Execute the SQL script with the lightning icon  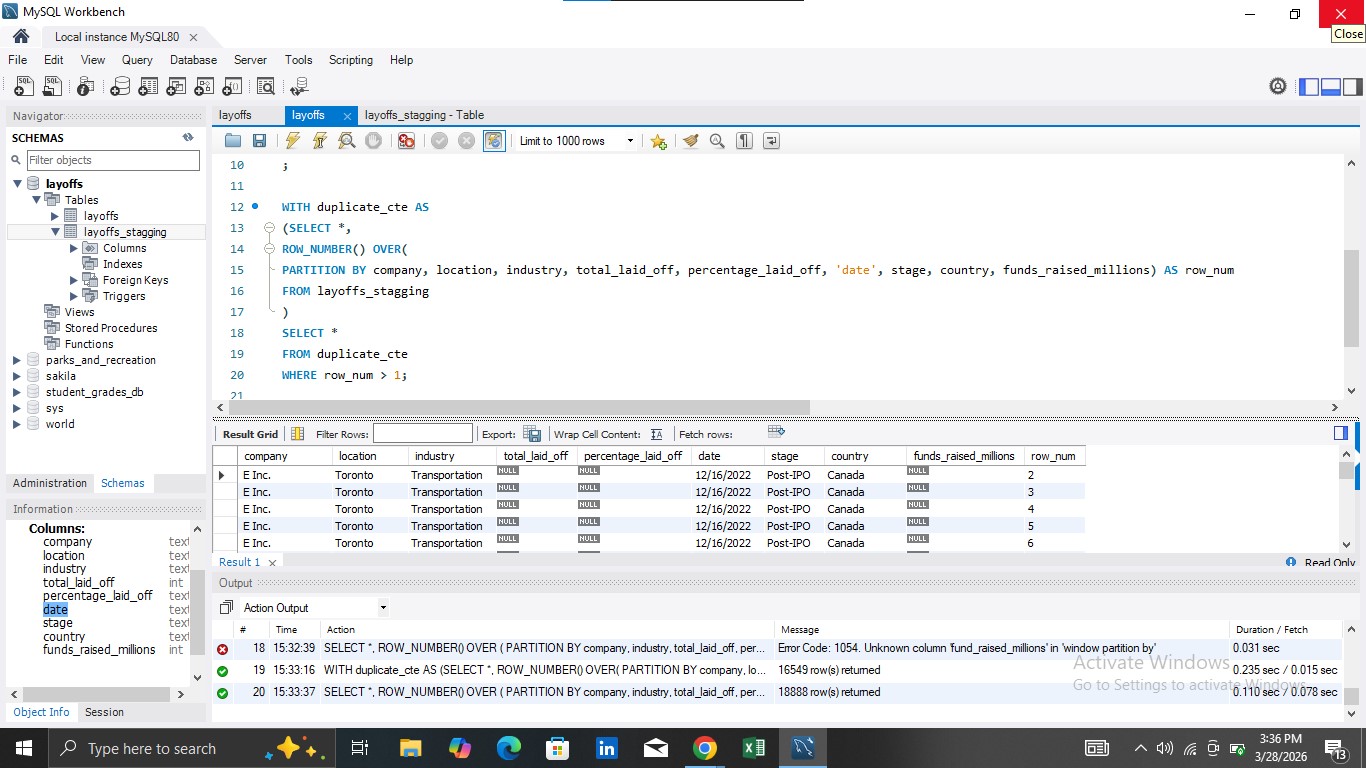pos(293,141)
